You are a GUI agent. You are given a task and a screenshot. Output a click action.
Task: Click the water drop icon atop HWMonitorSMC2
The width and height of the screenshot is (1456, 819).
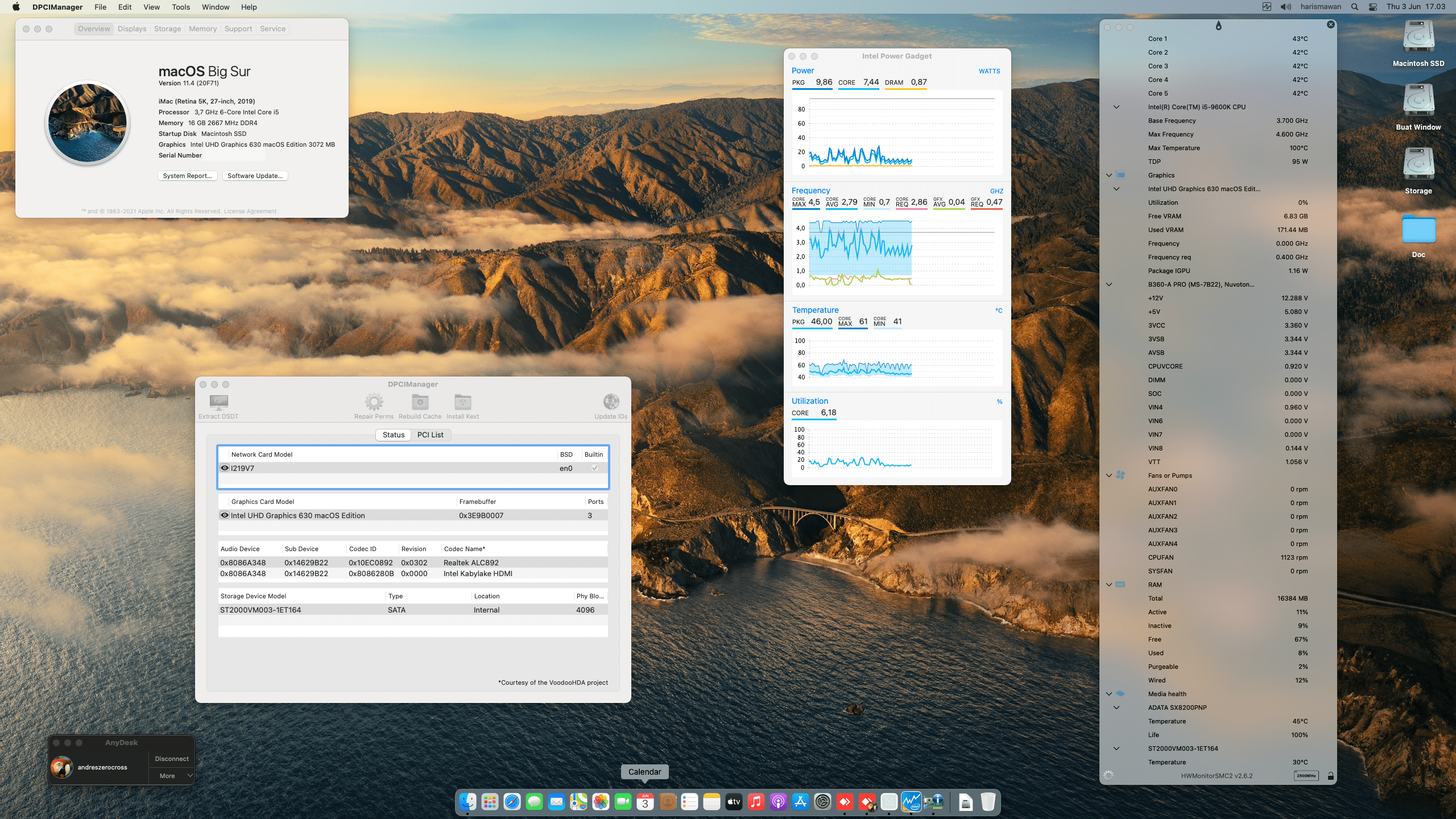click(1218, 26)
